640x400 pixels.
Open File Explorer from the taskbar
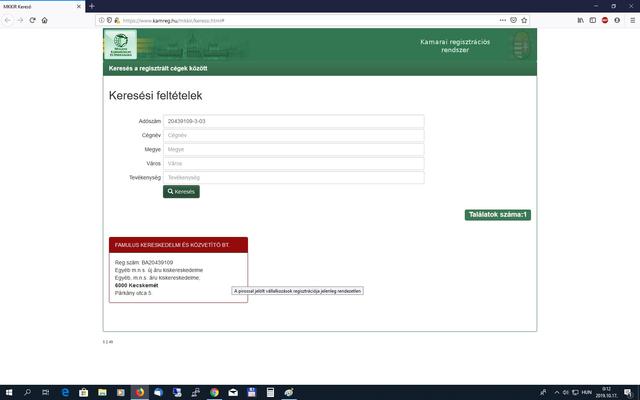[x=102, y=393]
